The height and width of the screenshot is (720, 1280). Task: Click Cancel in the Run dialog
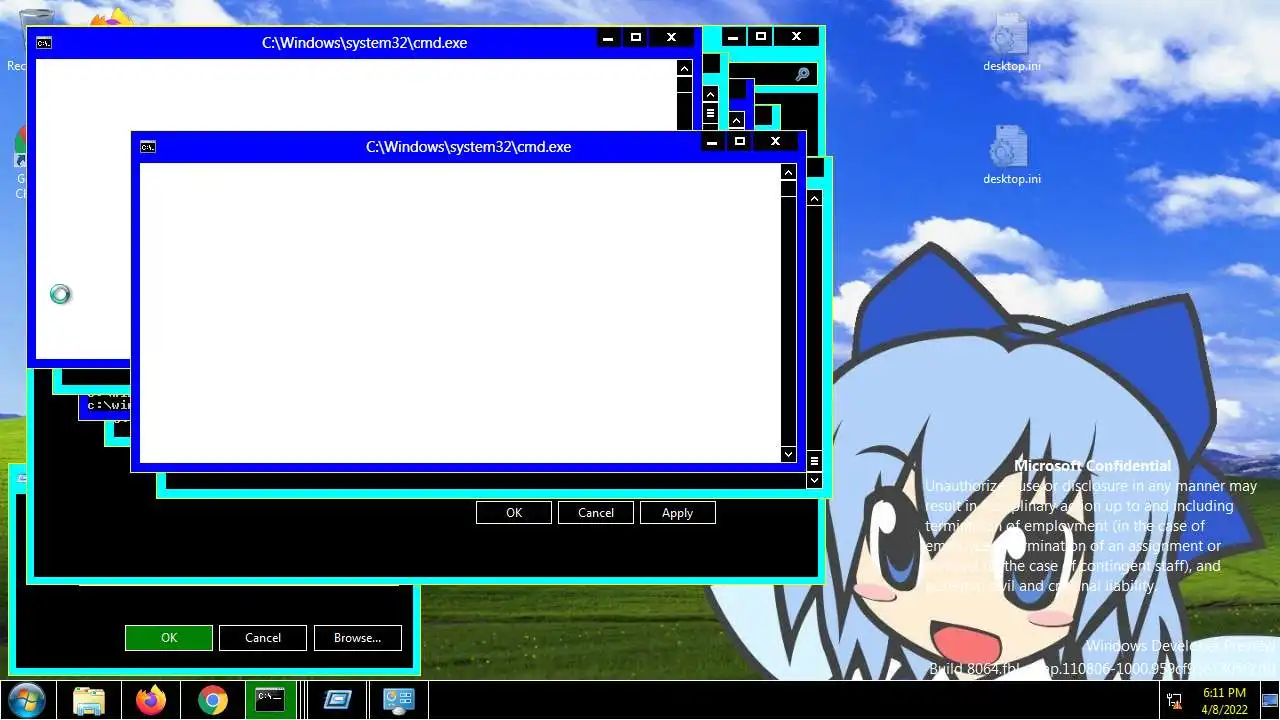[x=263, y=637]
